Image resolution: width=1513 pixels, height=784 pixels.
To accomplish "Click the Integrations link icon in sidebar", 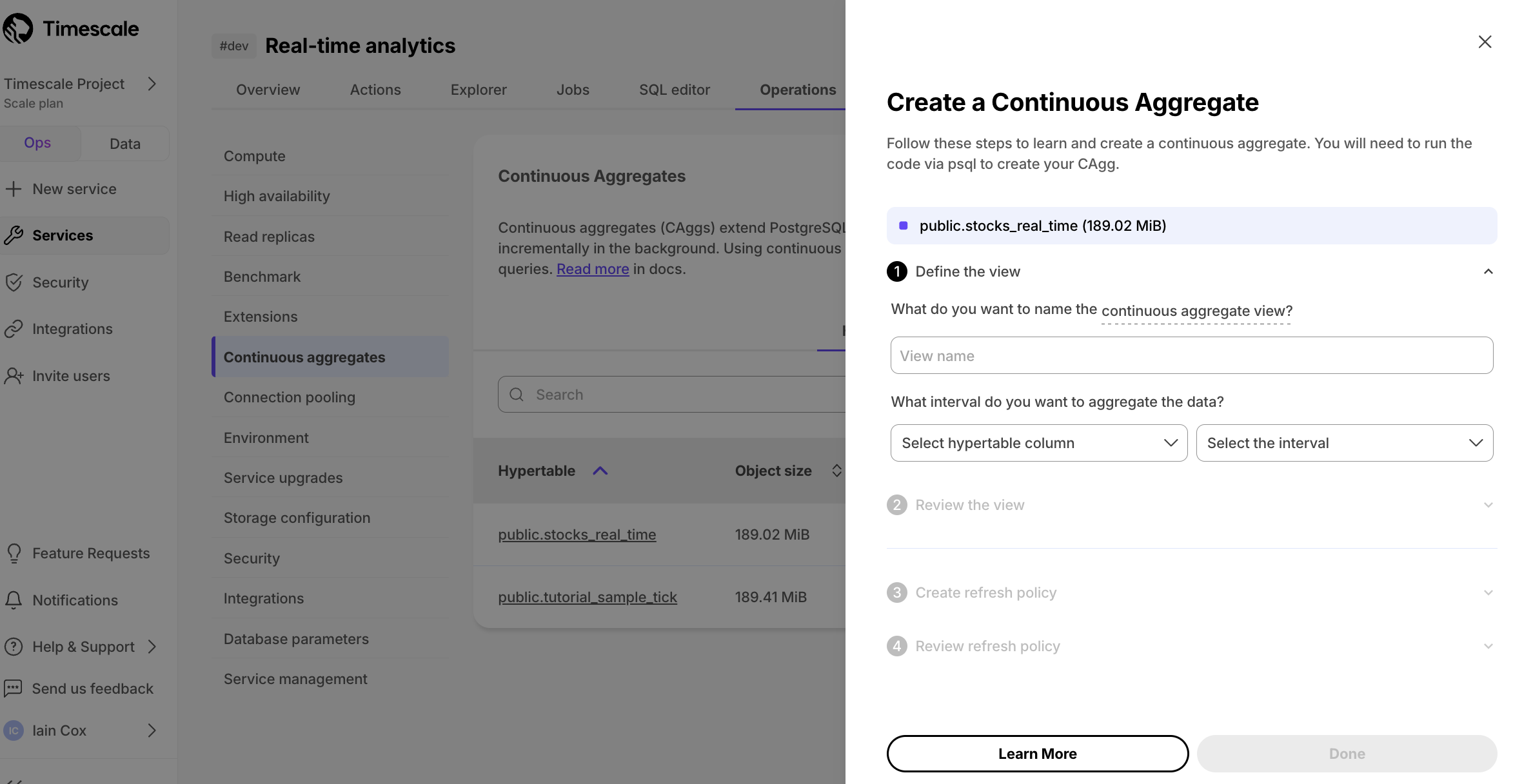I will [14, 329].
